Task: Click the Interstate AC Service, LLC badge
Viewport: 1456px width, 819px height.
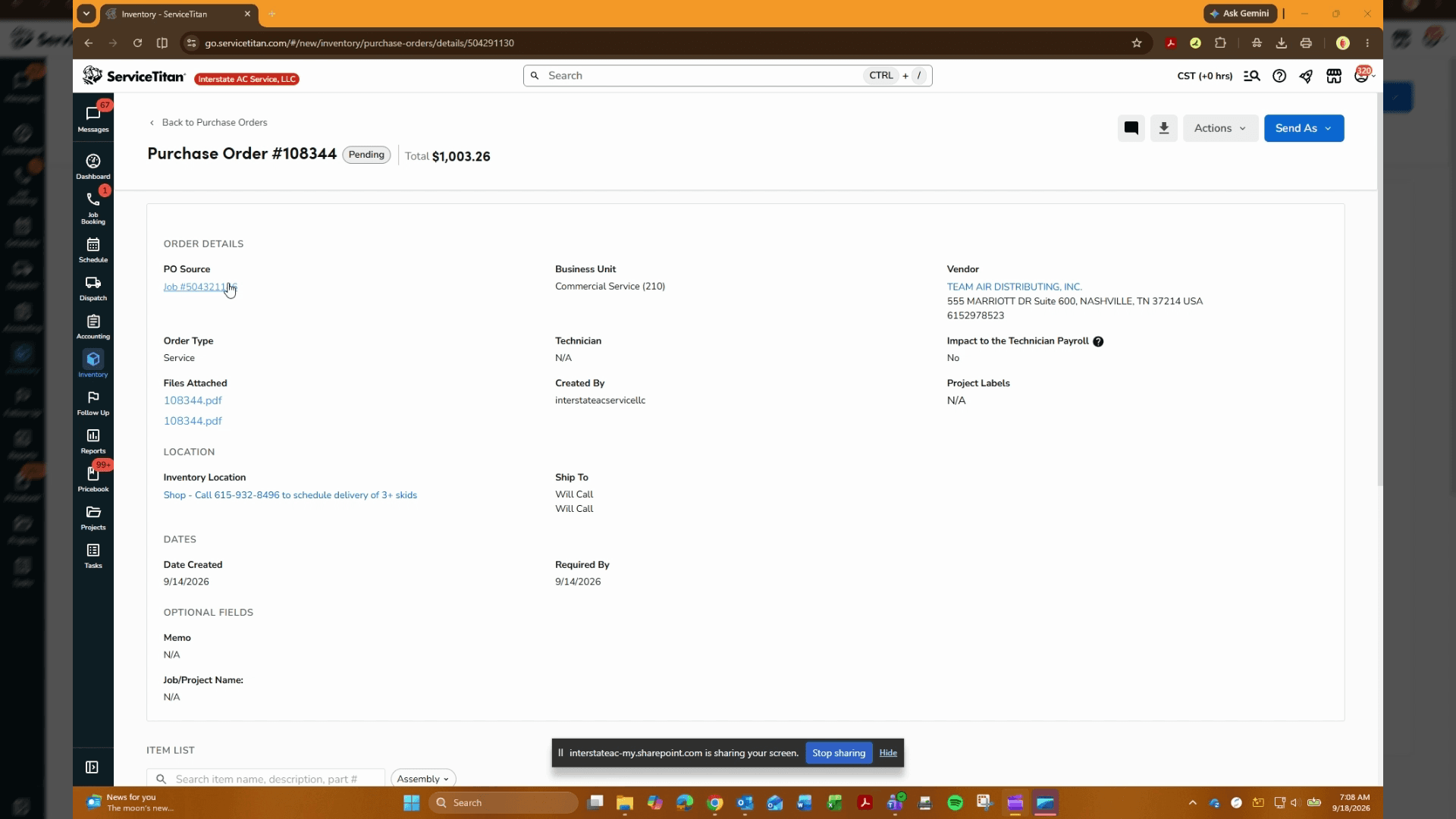Action: [246, 79]
